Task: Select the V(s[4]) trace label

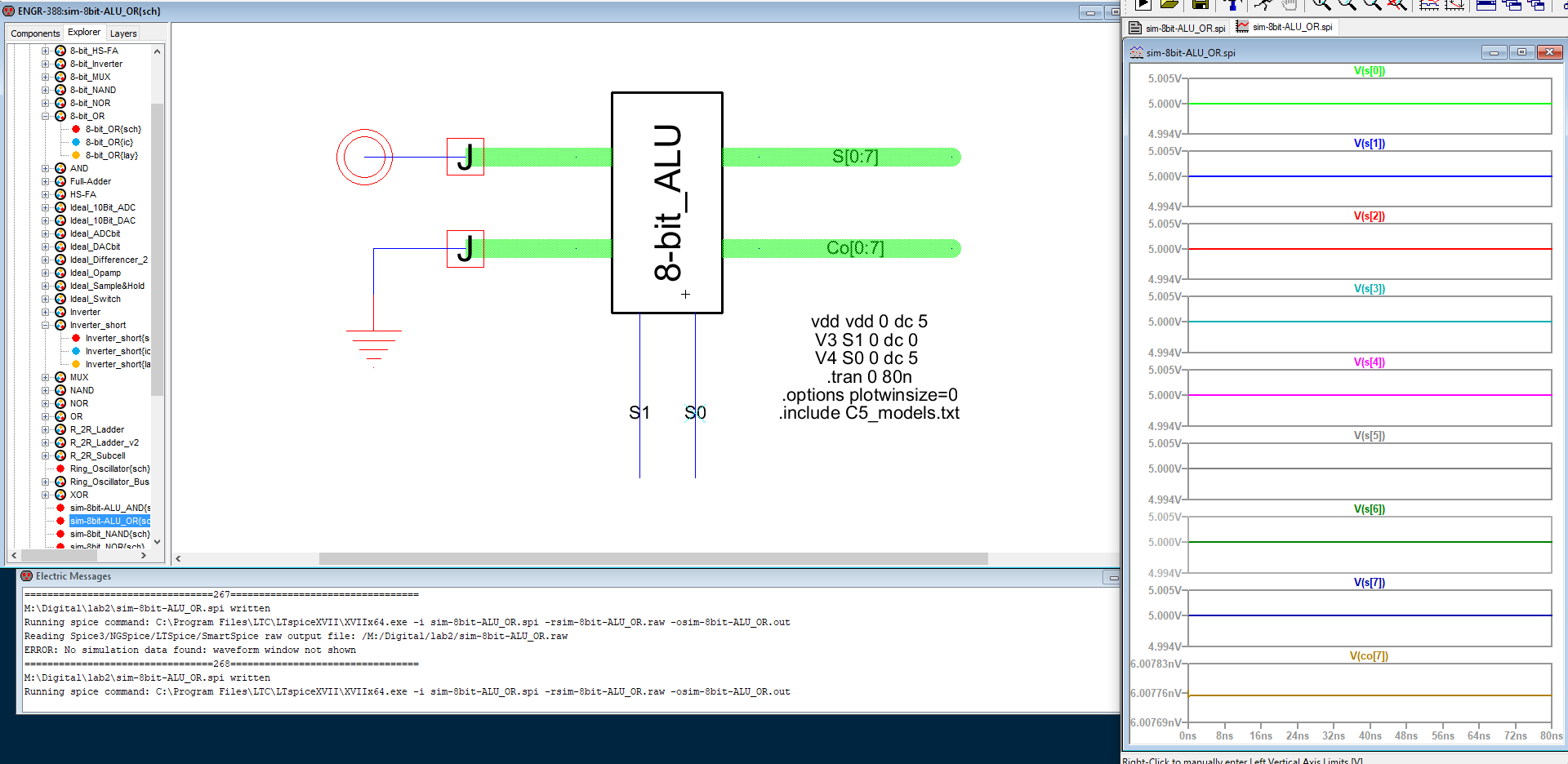Action: [1370, 362]
